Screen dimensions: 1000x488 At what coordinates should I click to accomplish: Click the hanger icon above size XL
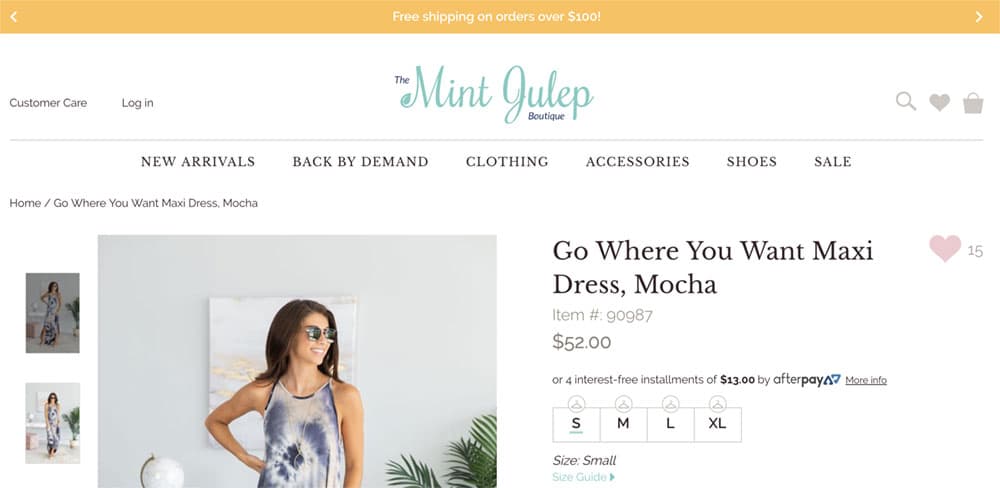(717, 404)
